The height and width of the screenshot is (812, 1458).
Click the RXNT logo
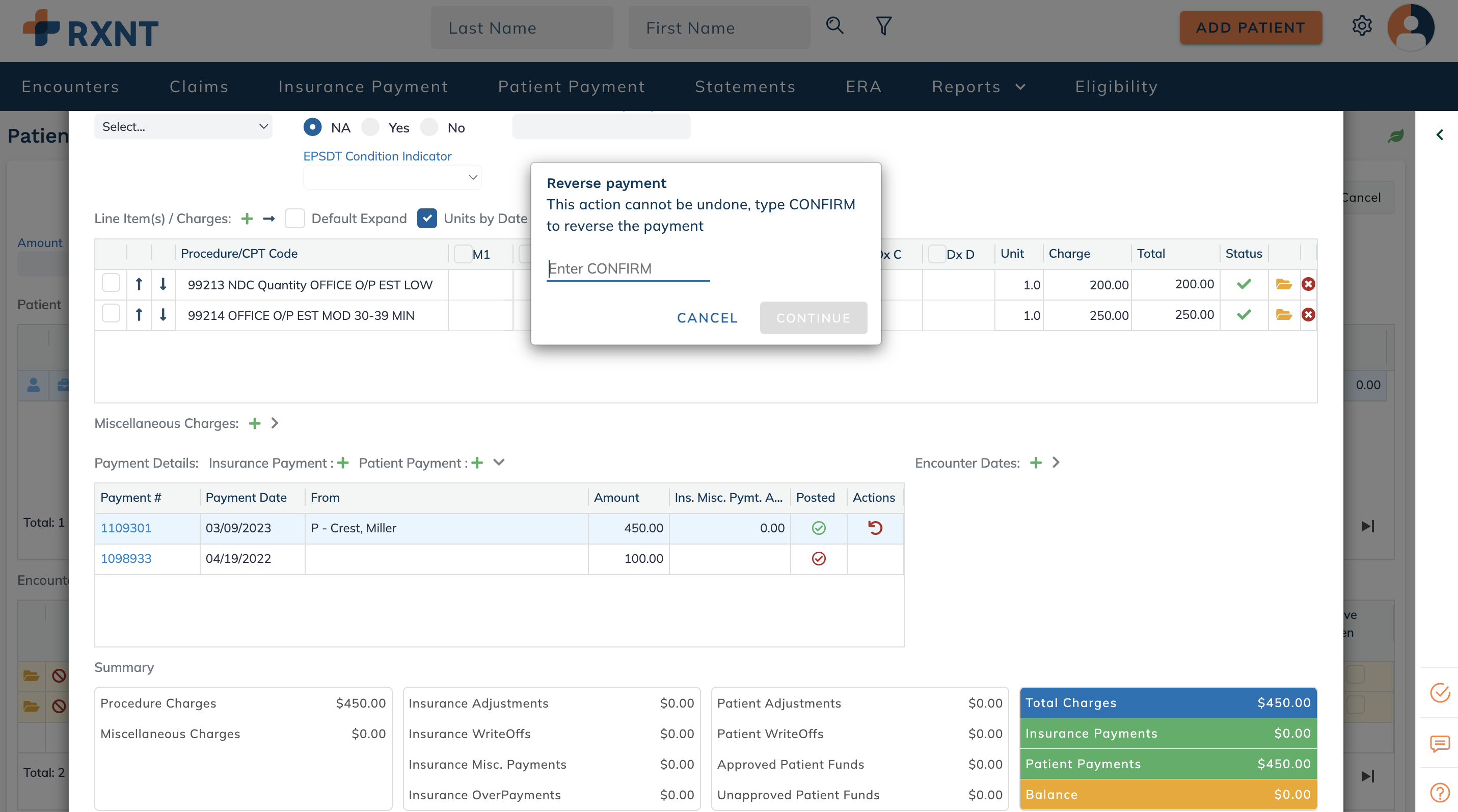click(91, 29)
